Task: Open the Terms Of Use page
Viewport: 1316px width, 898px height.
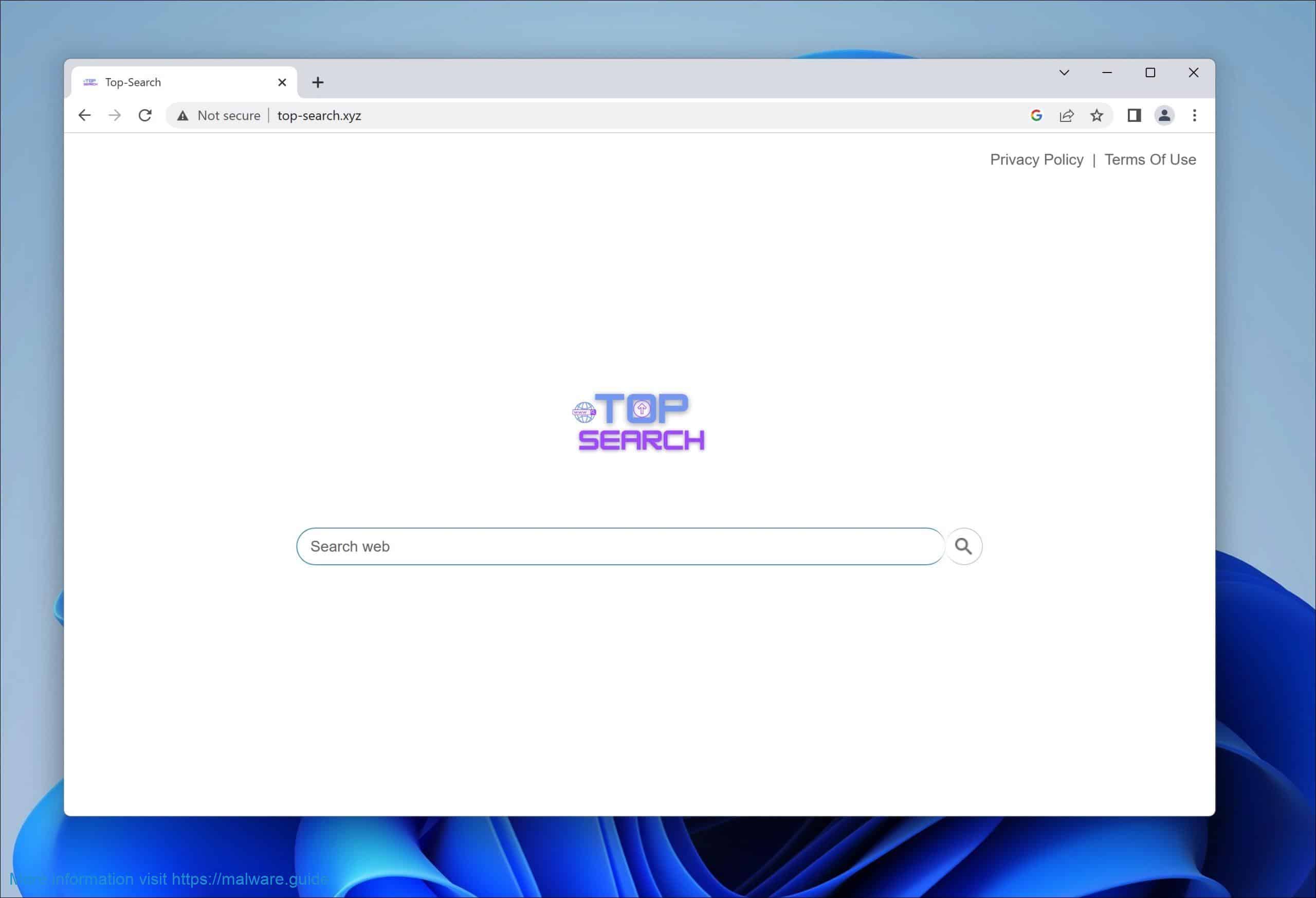Action: [1150, 159]
